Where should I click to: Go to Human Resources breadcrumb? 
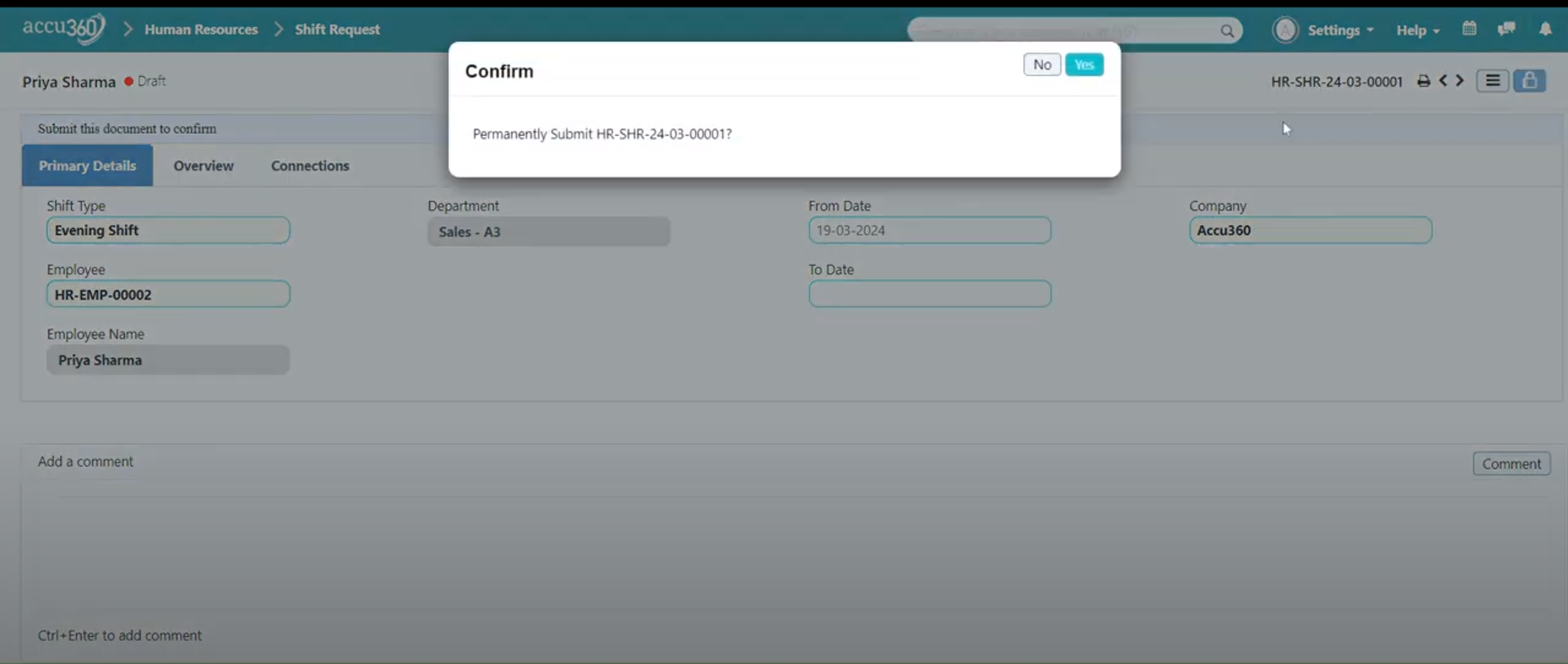point(201,29)
